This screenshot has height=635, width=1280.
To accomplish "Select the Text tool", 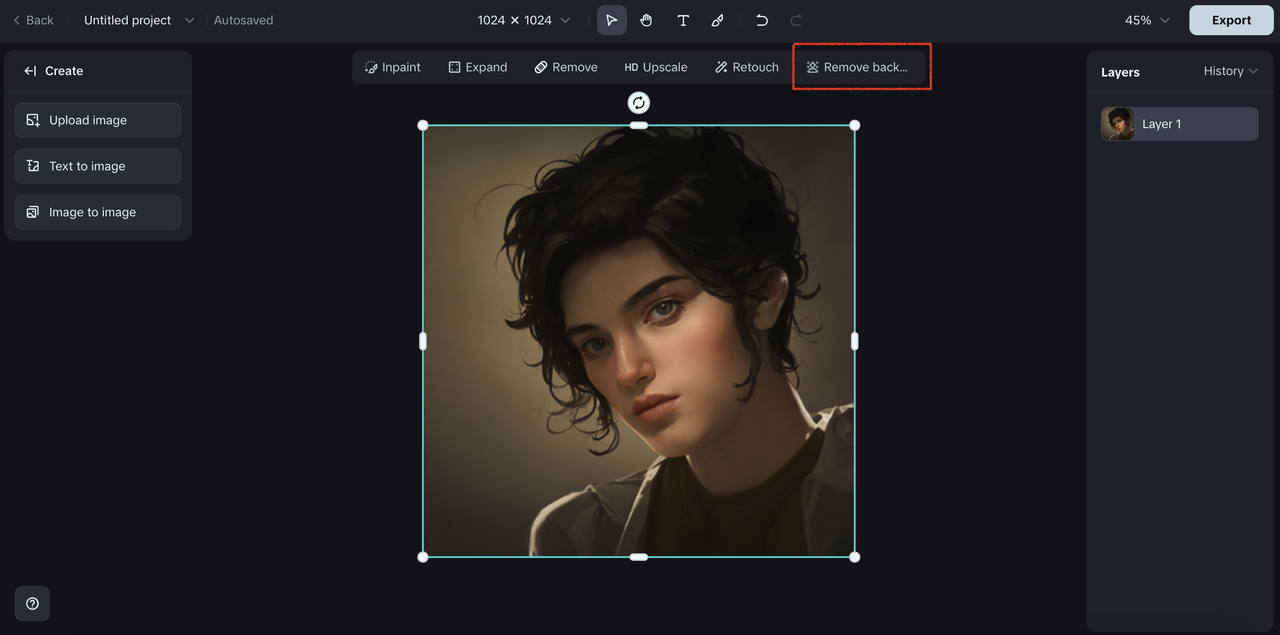I will pos(683,20).
